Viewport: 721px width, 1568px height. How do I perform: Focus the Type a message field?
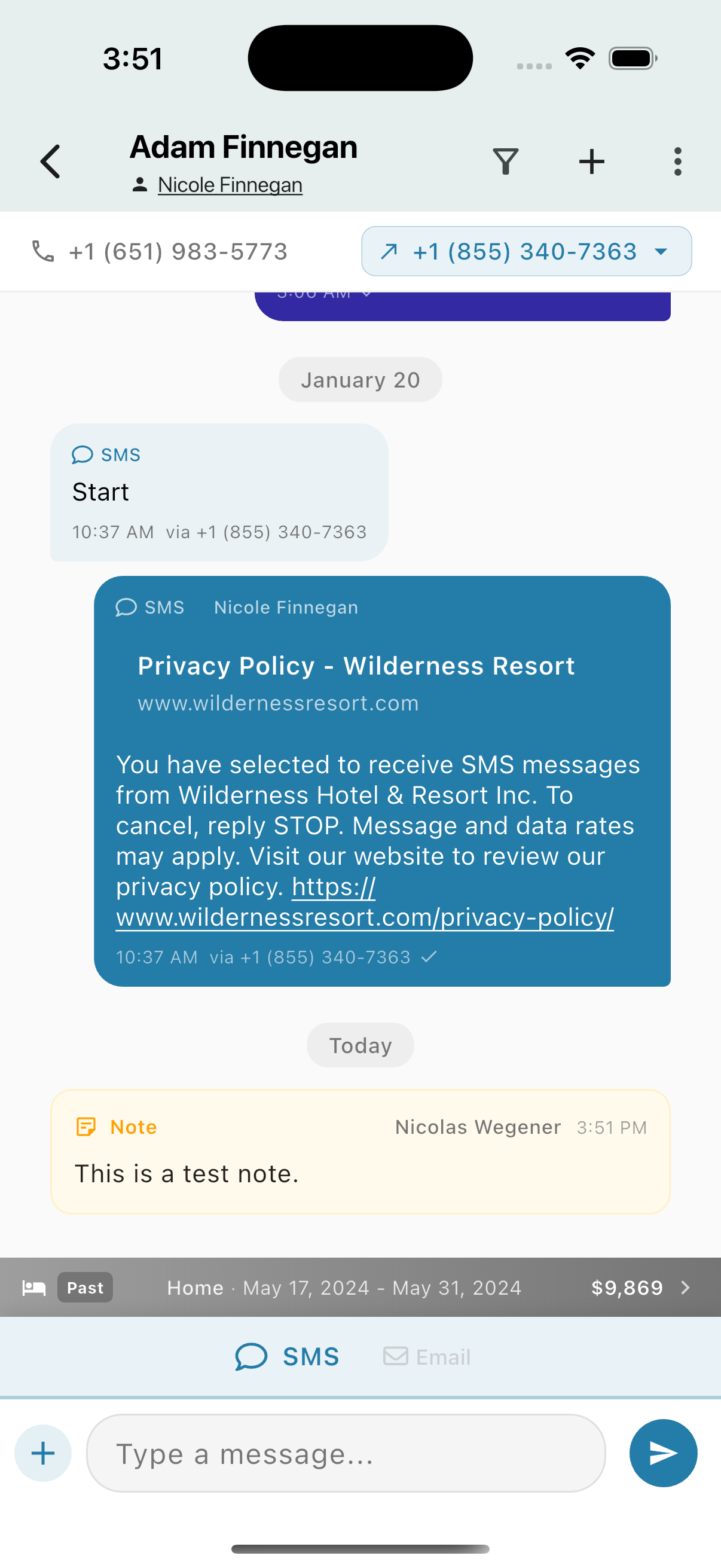click(346, 1453)
